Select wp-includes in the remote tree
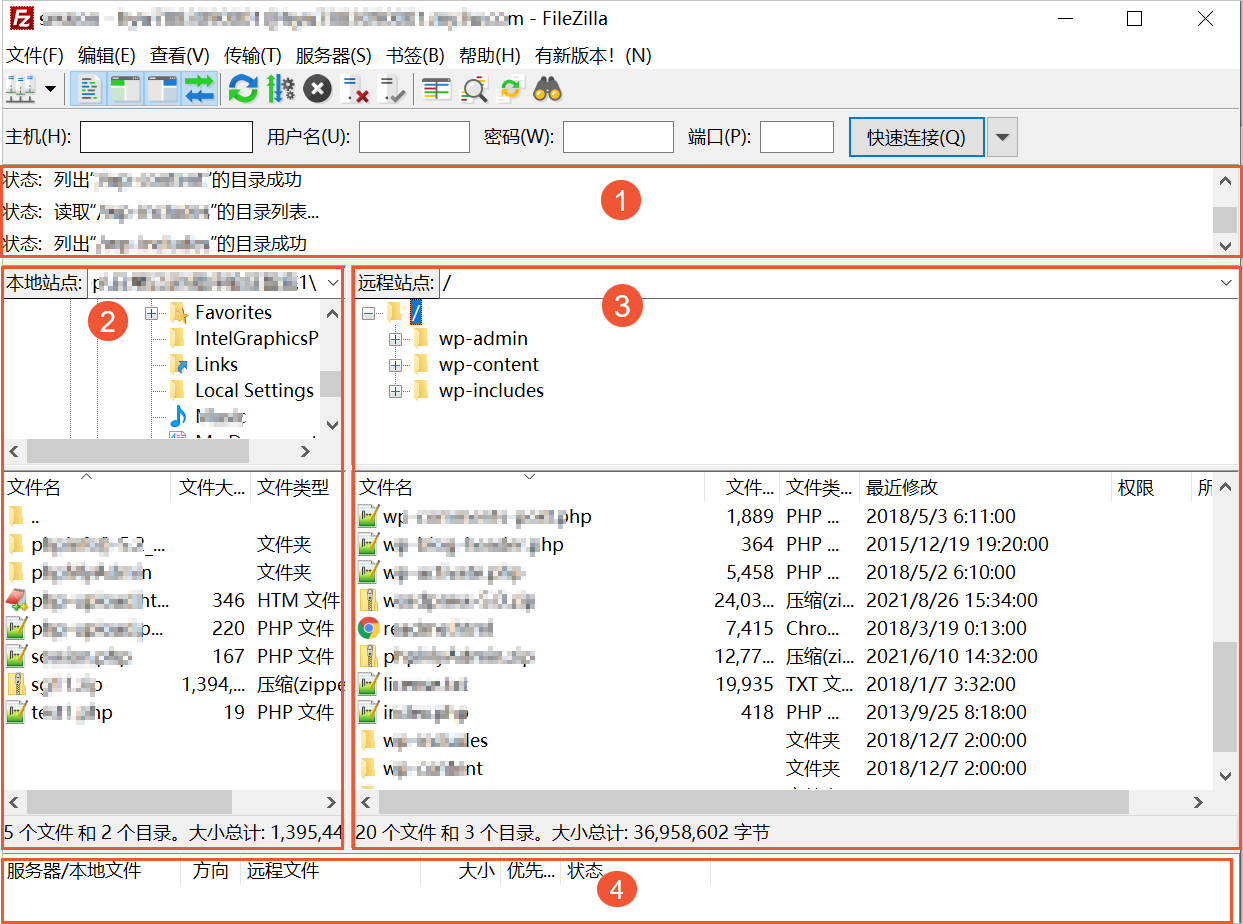 491,391
